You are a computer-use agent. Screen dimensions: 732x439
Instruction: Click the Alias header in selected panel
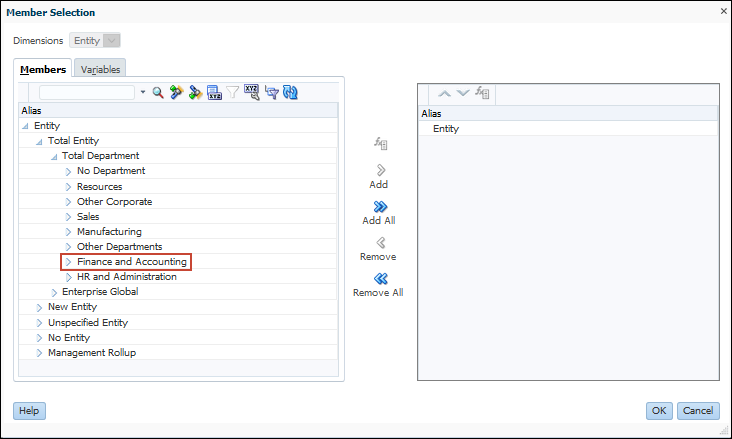431,113
